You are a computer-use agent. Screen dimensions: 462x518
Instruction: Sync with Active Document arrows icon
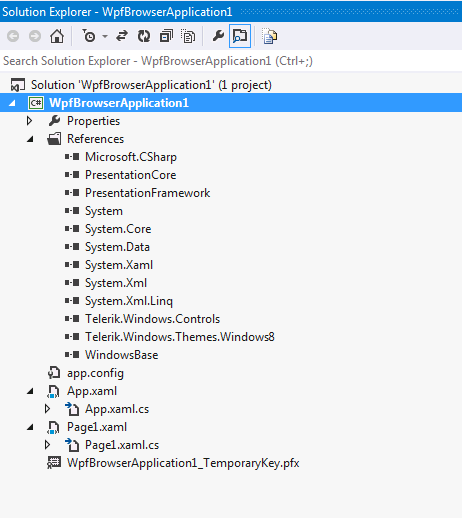(x=122, y=36)
